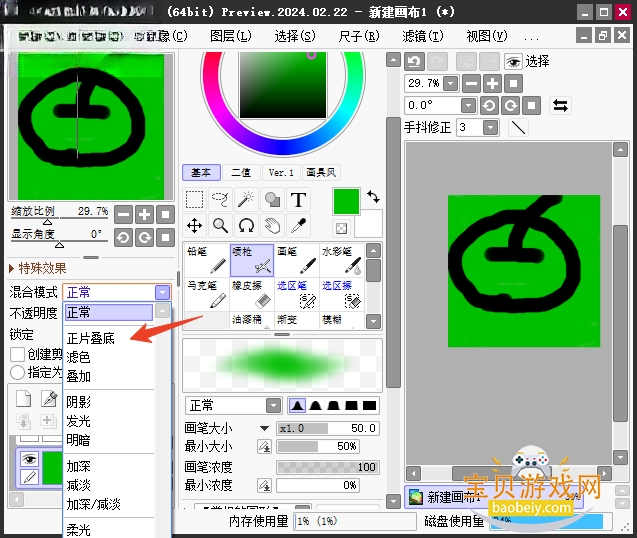The height and width of the screenshot is (538, 637).
Task: Select the magic wand tool
Action: [x=246, y=200]
